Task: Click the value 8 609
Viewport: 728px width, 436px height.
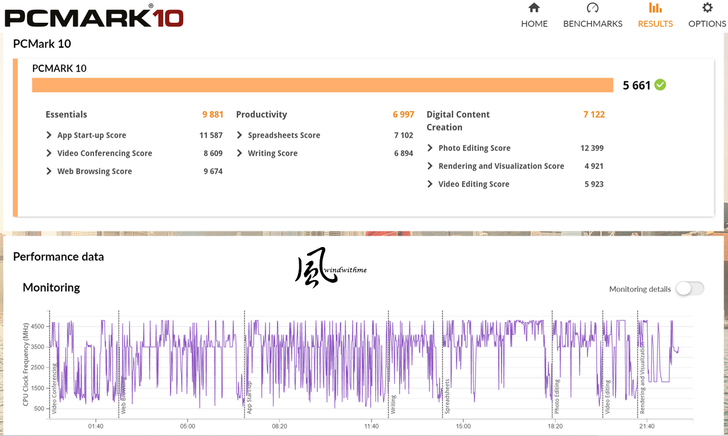Action: [x=213, y=153]
